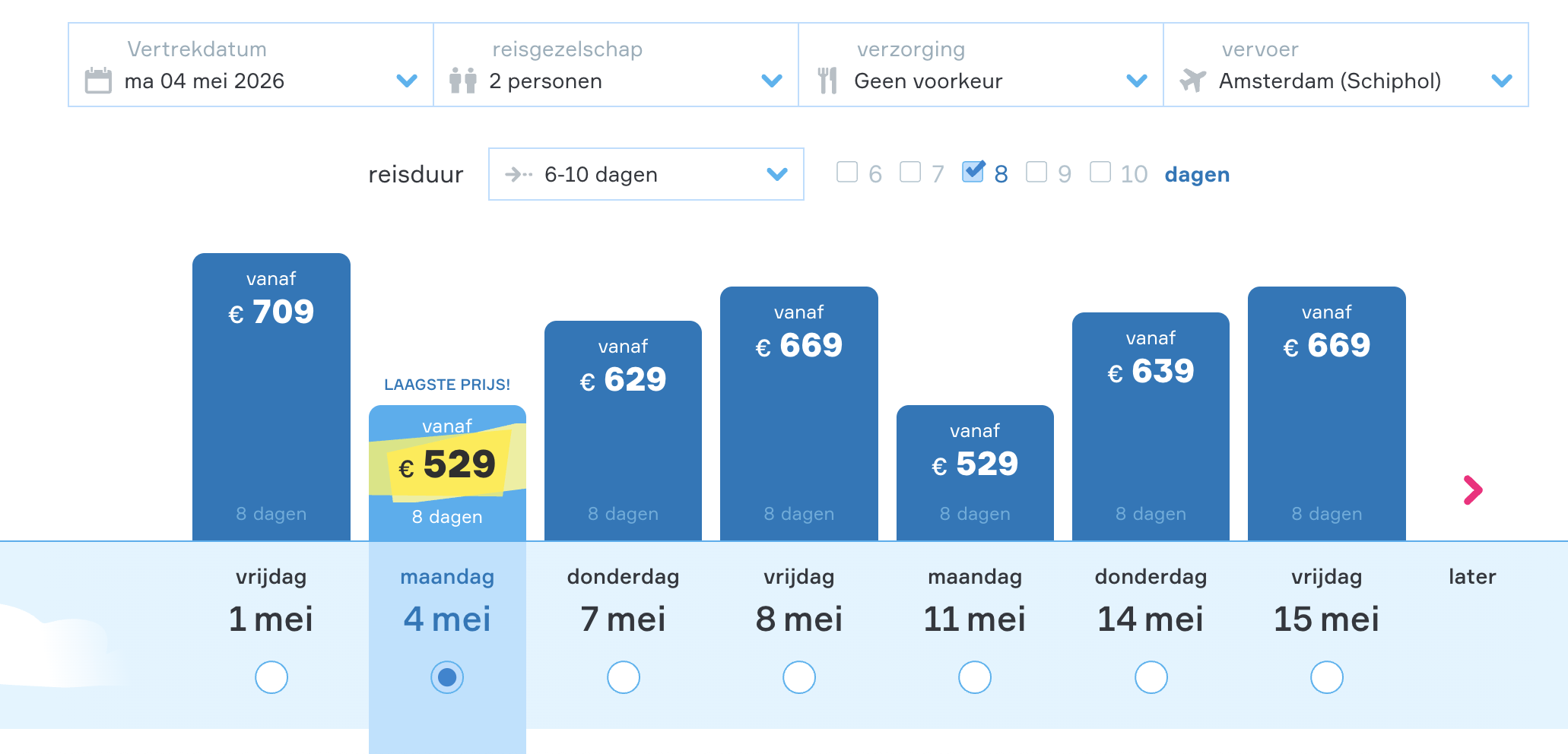
Task: Open the reisgezelschap 2 personen dropdown
Action: 772,81
